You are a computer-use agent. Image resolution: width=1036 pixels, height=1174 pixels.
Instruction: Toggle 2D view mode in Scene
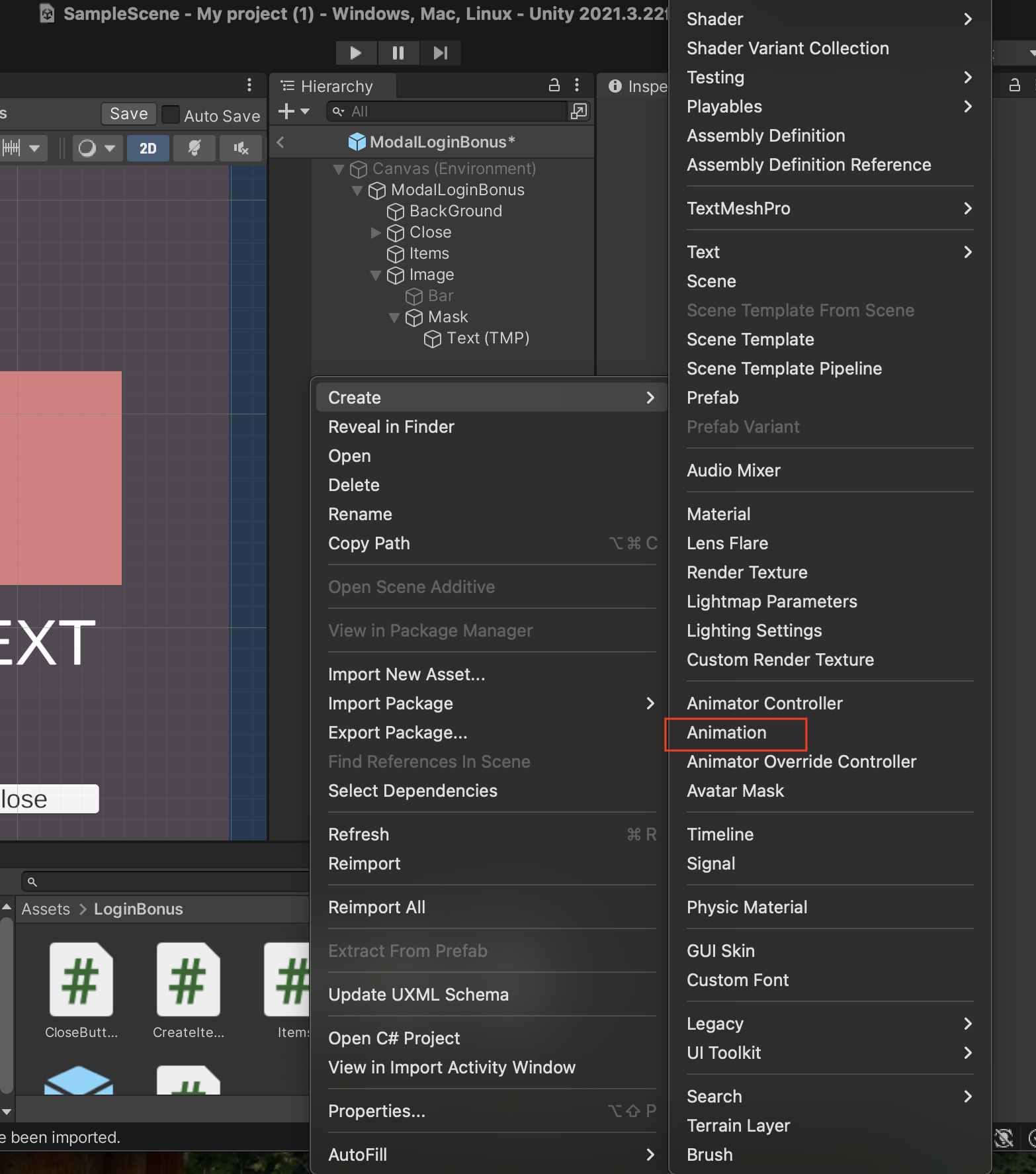click(148, 148)
